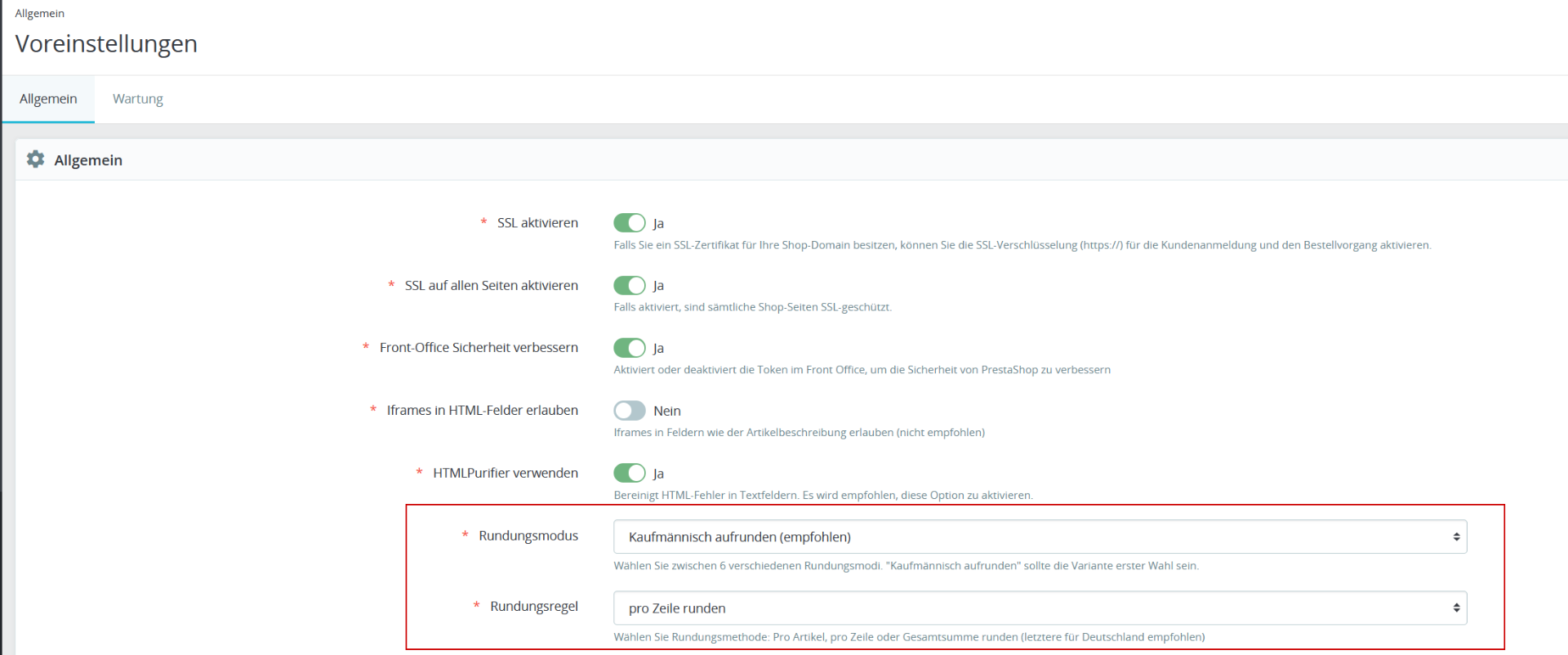Click the HTMLPurifier verwenden label
Image resolution: width=1568 pixels, height=655 pixels.
pyautogui.click(x=506, y=473)
